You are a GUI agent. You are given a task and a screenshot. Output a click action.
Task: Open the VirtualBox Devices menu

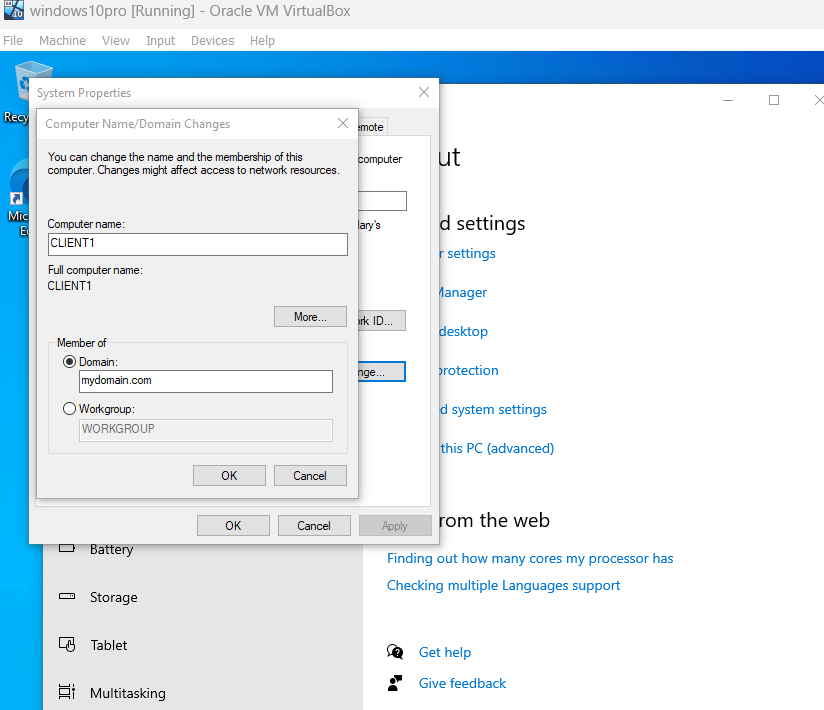pyautogui.click(x=212, y=40)
